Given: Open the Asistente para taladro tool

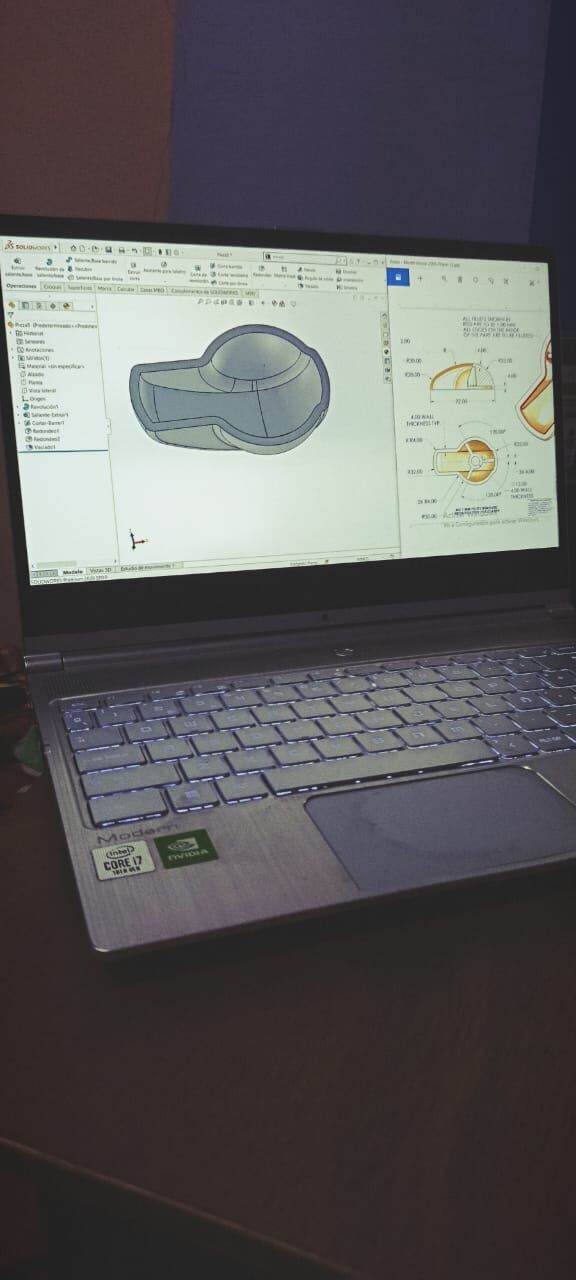Looking at the screenshot, I should 164,268.
